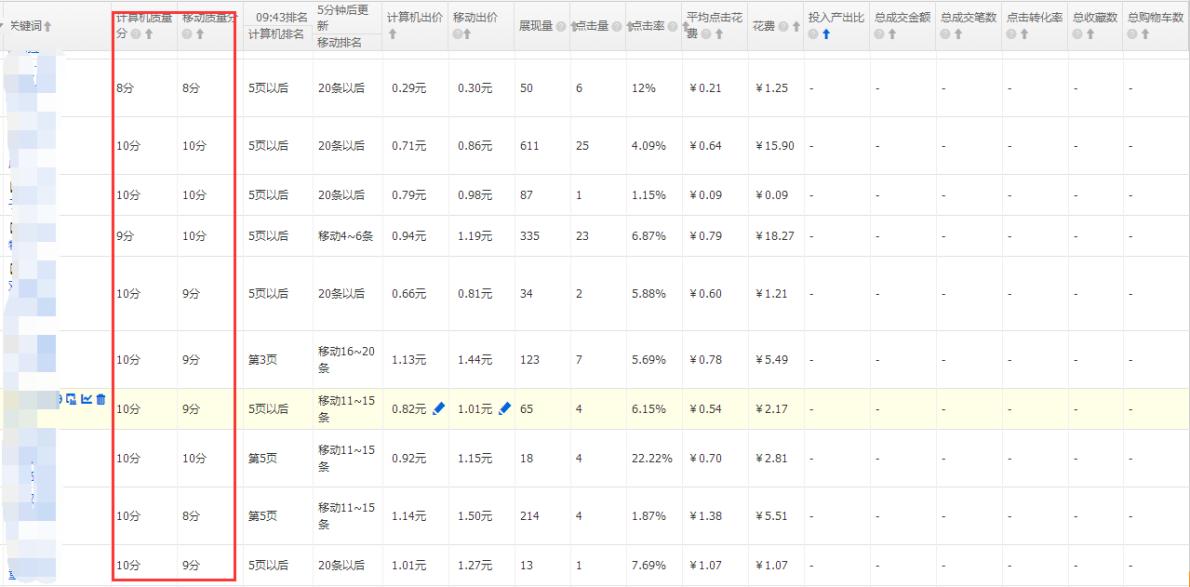Open the keyword filter triangle beside 关键词
The width and height of the screenshot is (1190, 587).
[x=3, y=25]
